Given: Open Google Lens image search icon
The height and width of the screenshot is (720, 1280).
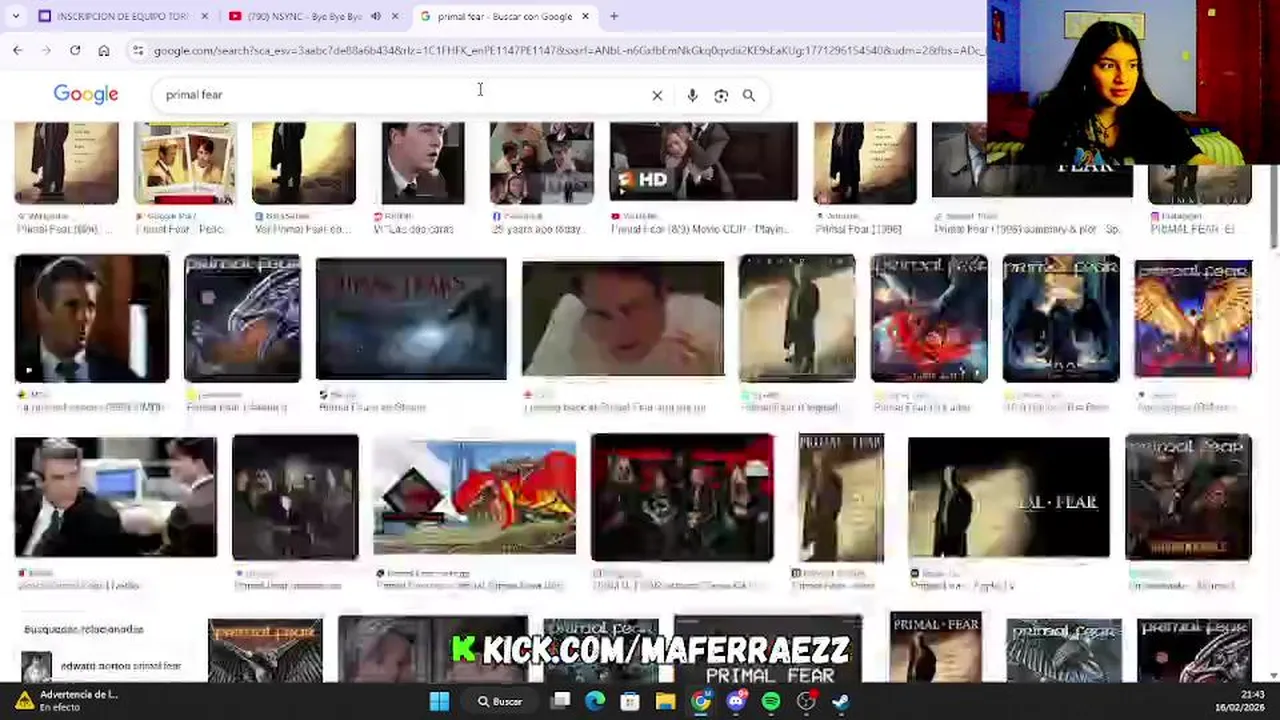Looking at the screenshot, I should click(721, 95).
